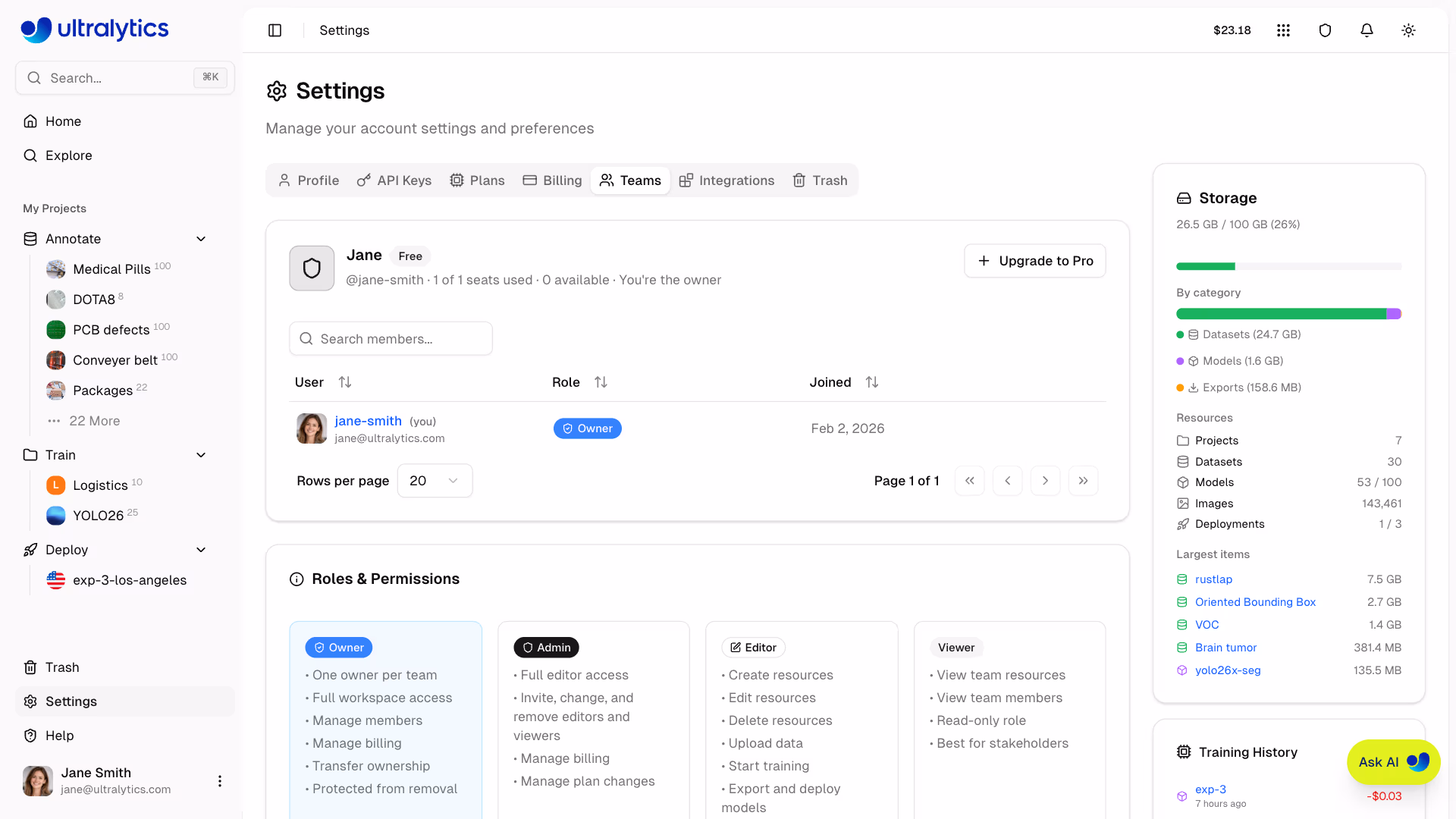Switch to the Profile tab
The height and width of the screenshot is (819, 1456).
[x=309, y=180]
